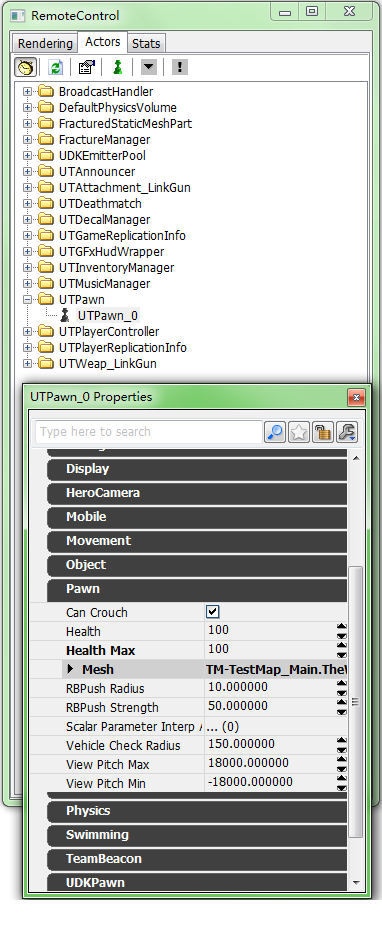
Task: Expand the BroadcastHandler tree node
Action: click(x=27, y=92)
